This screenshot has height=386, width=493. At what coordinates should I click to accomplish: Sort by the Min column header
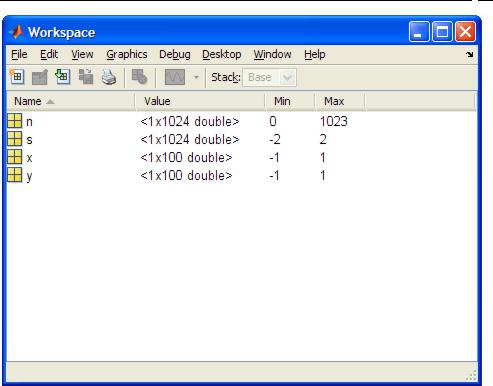click(x=290, y=101)
